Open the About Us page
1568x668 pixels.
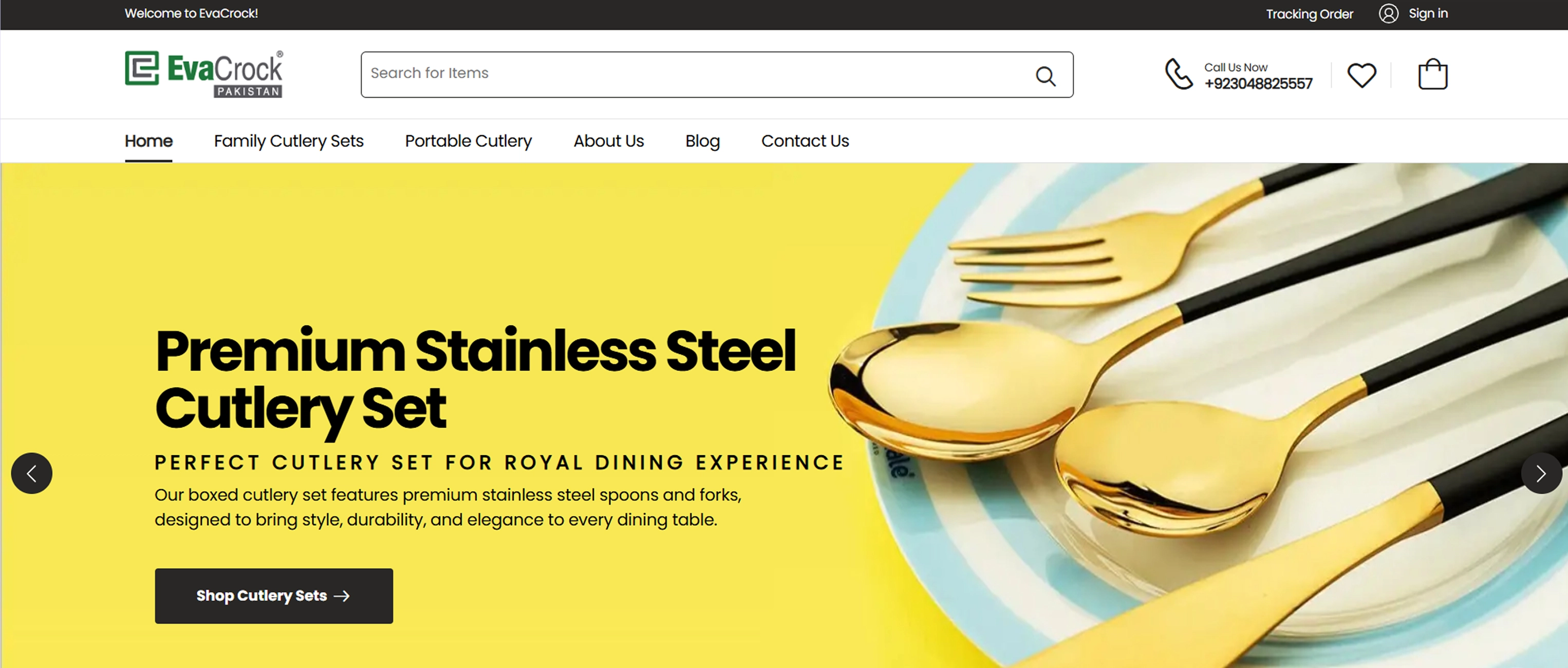point(609,141)
